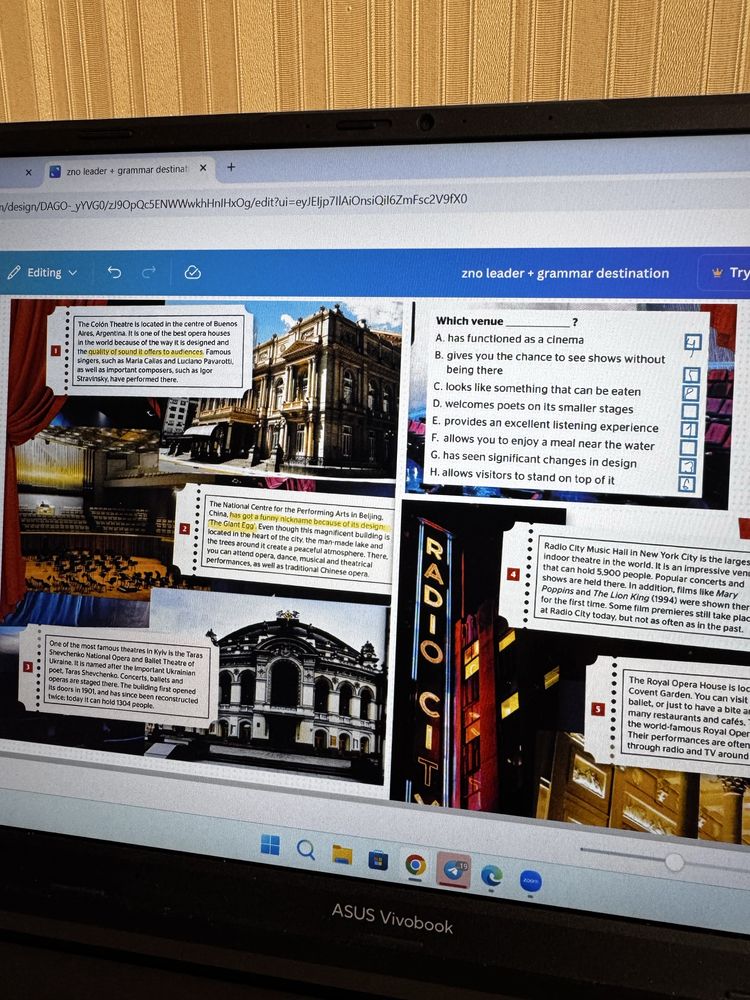Screen dimensions: 750x1000
Task: Click answer box for option H
Action: coord(686,485)
